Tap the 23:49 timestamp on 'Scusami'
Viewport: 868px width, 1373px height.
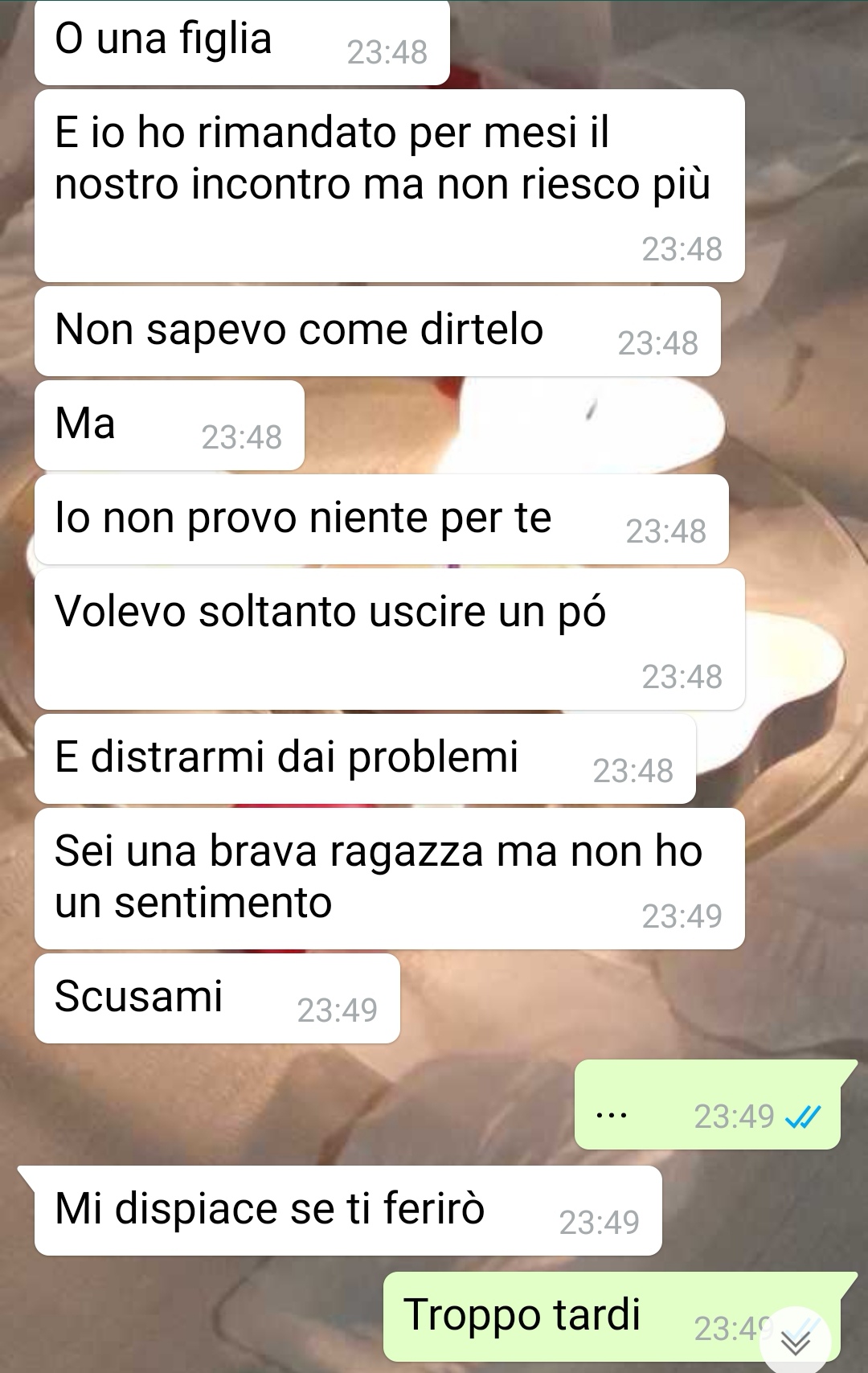(x=338, y=1010)
